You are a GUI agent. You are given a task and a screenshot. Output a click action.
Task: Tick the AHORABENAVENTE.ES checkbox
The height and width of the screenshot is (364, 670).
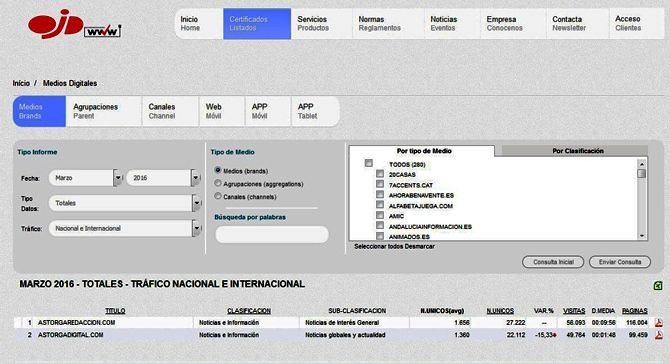click(380, 194)
